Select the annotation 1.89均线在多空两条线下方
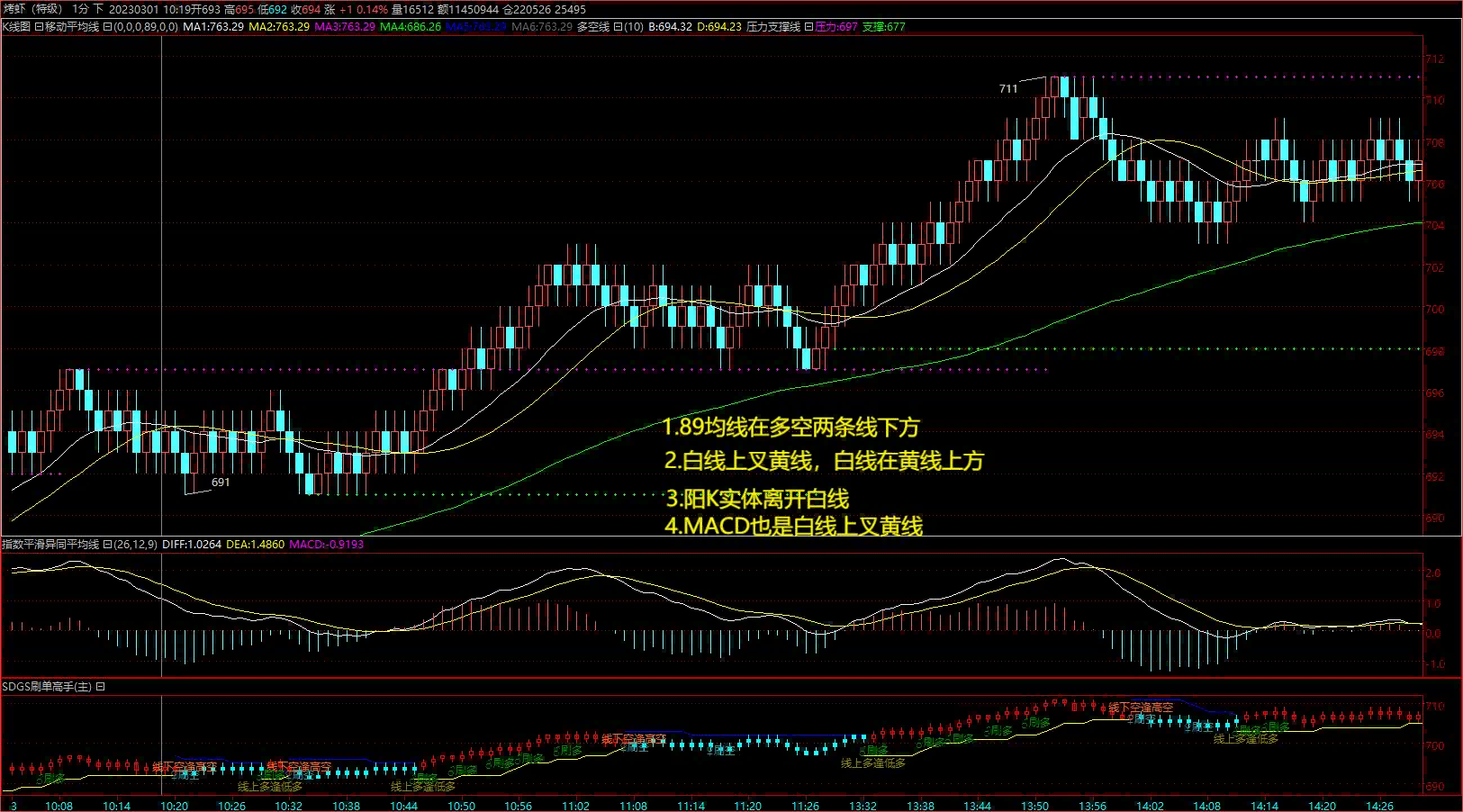 [790, 428]
